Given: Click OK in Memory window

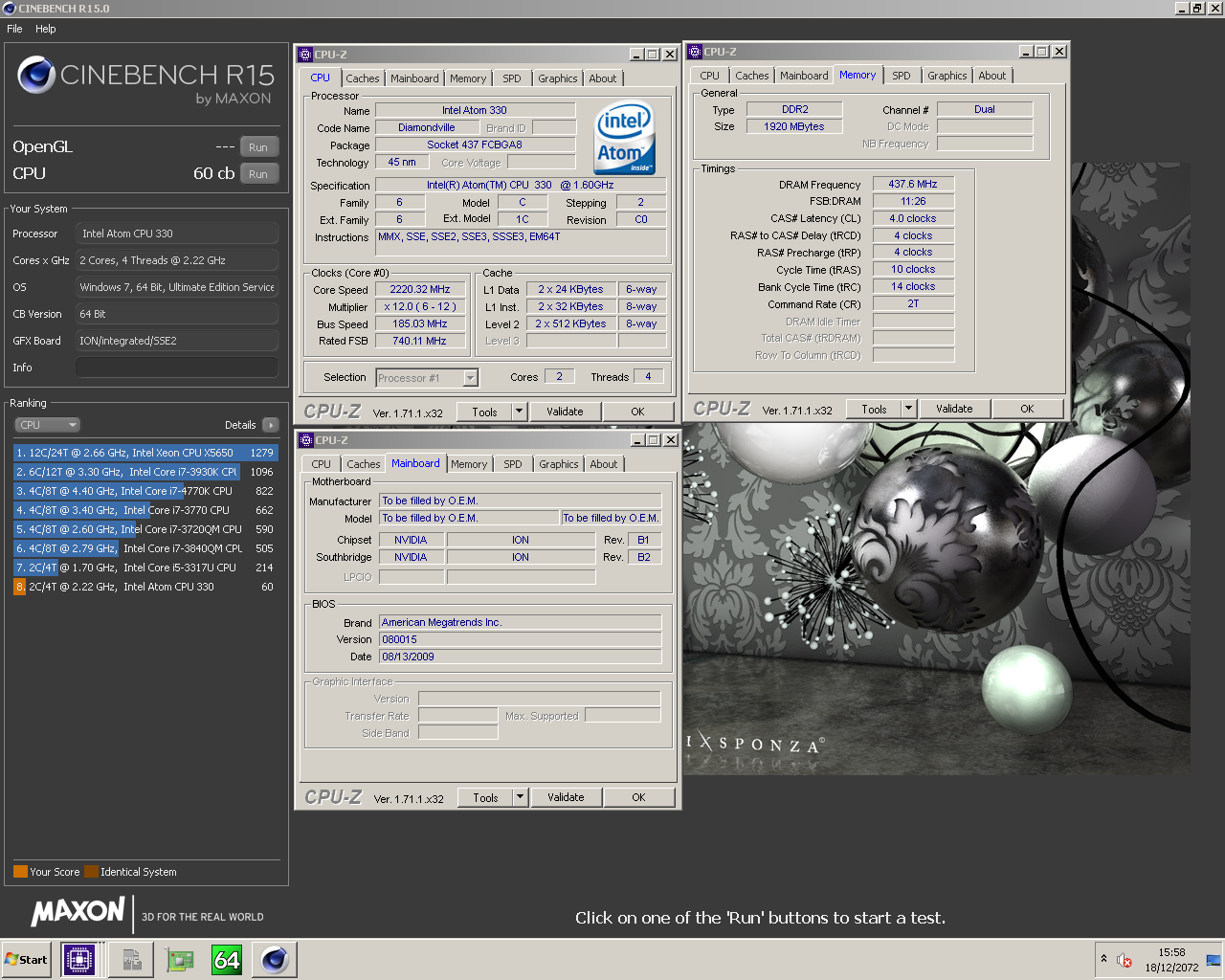Looking at the screenshot, I should 1027,409.
